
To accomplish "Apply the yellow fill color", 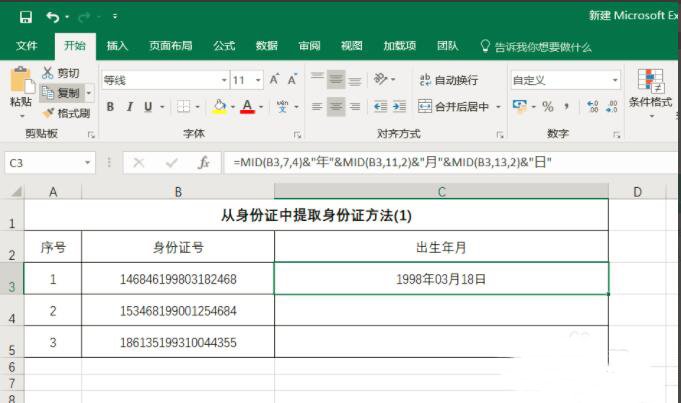I will [x=220, y=106].
